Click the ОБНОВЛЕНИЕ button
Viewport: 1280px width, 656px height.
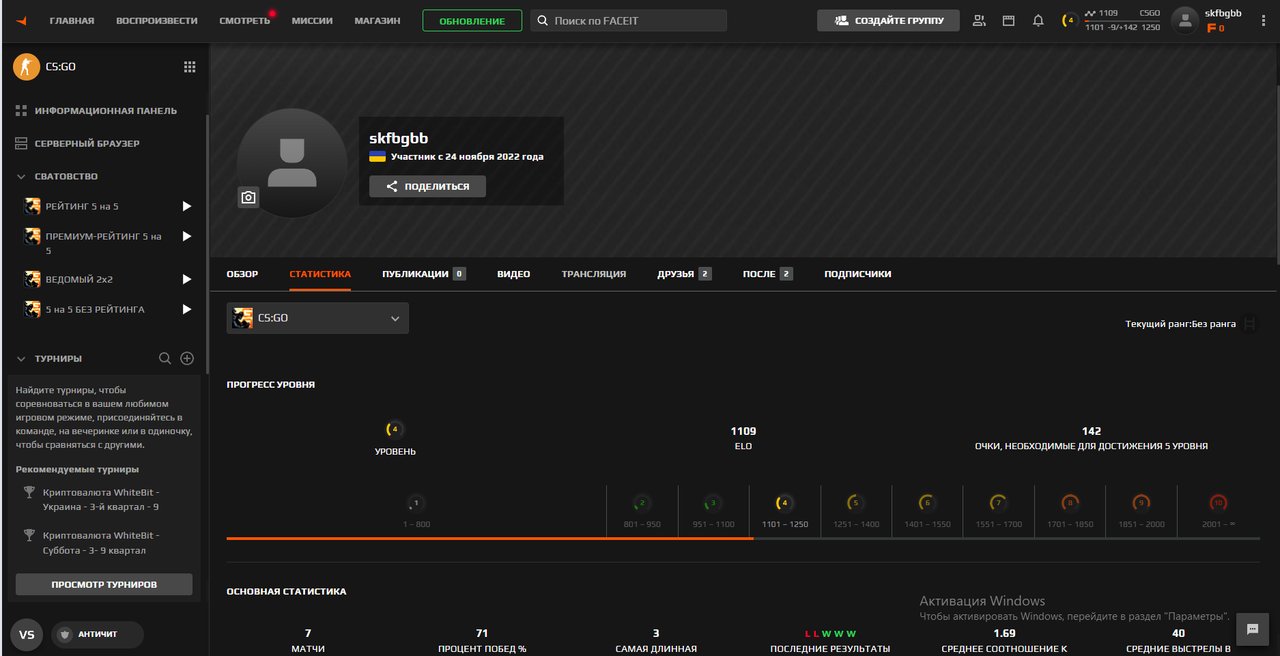click(472, 21)
